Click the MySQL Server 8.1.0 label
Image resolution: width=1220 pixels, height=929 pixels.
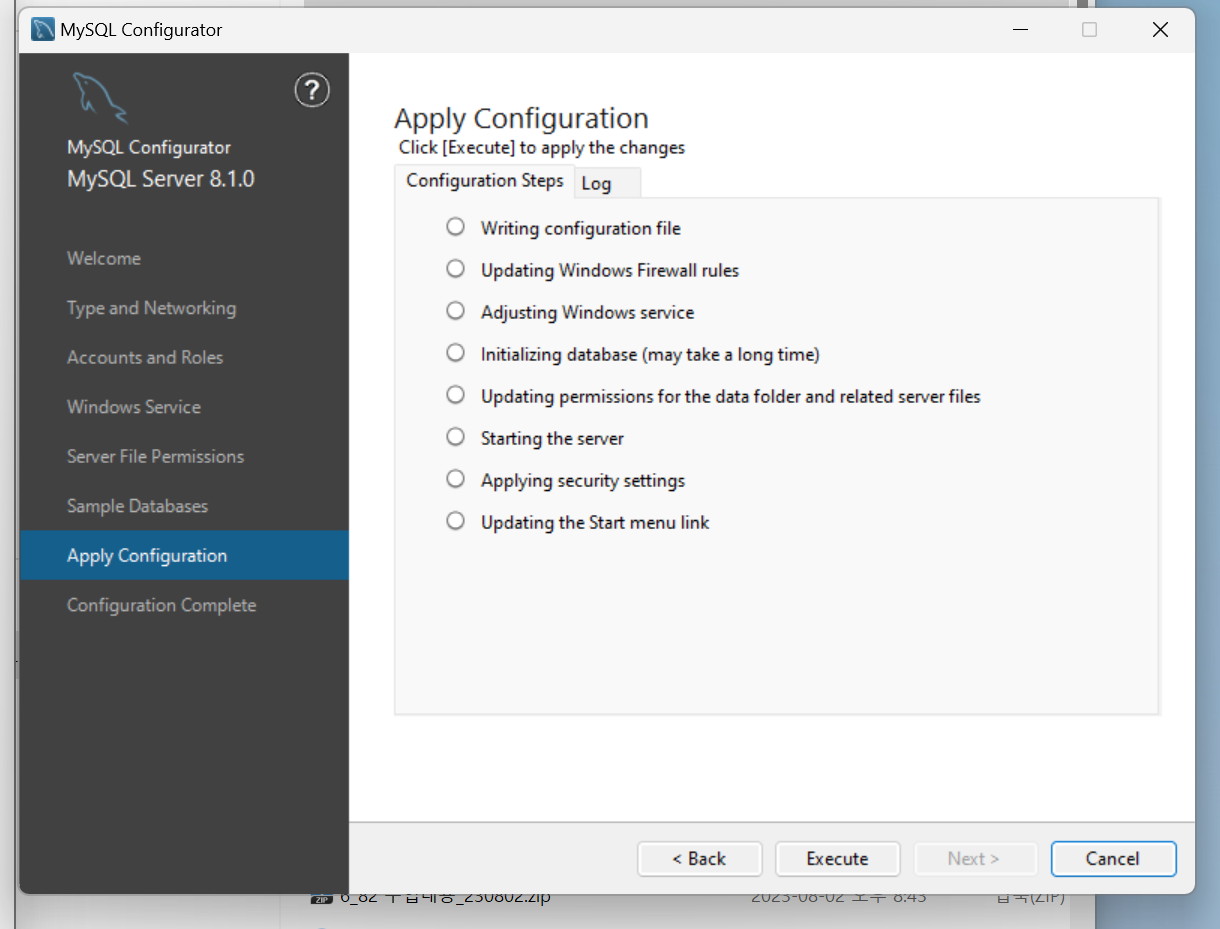pos(161,180)
